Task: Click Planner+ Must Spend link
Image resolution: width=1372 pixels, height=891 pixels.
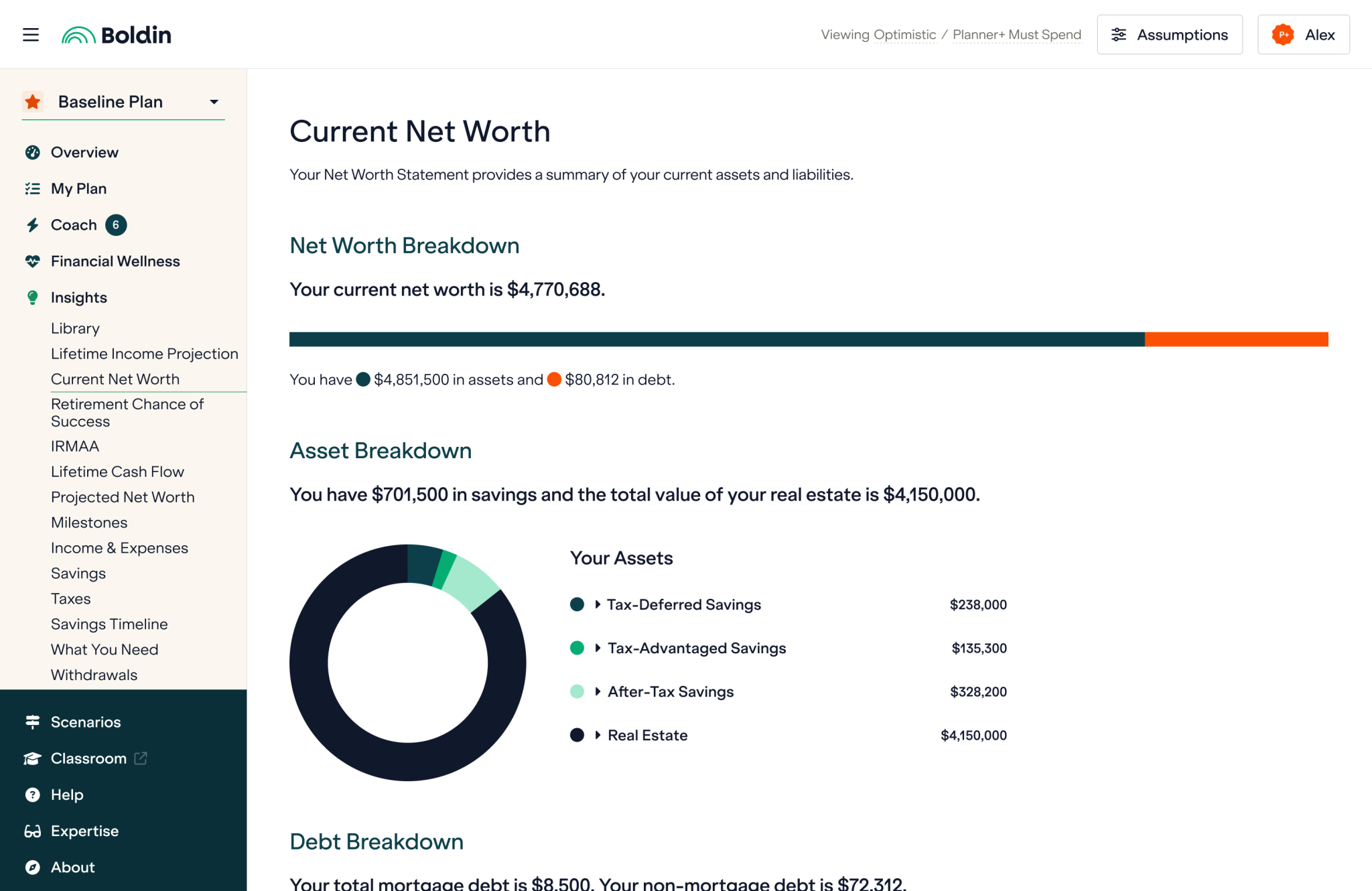Action: (x=1017, y=35)
